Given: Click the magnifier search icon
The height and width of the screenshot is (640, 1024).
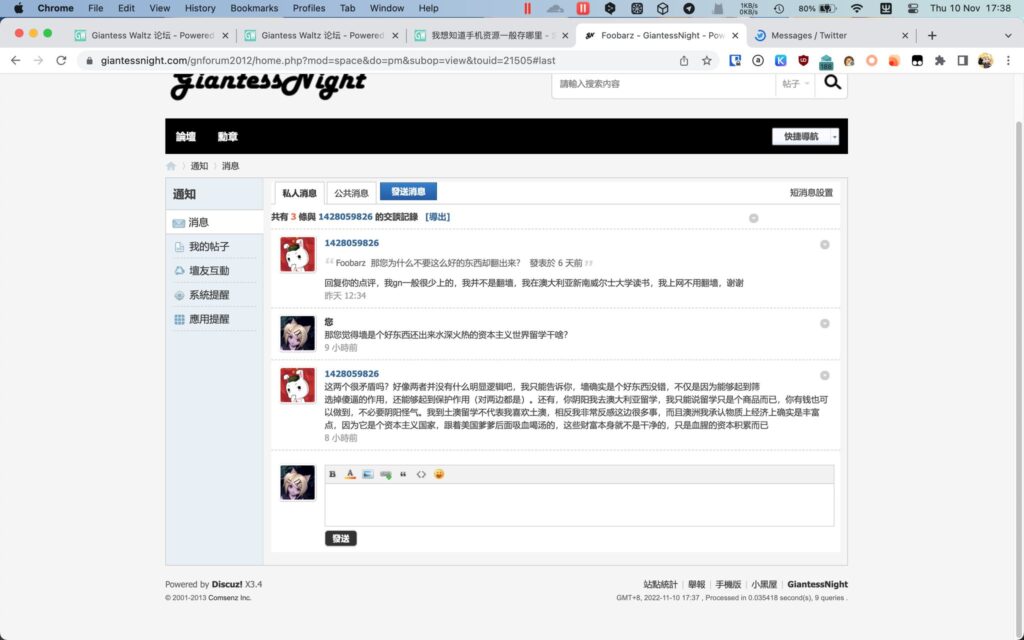Looking at the screenshot, I should [x=830, y=84].
